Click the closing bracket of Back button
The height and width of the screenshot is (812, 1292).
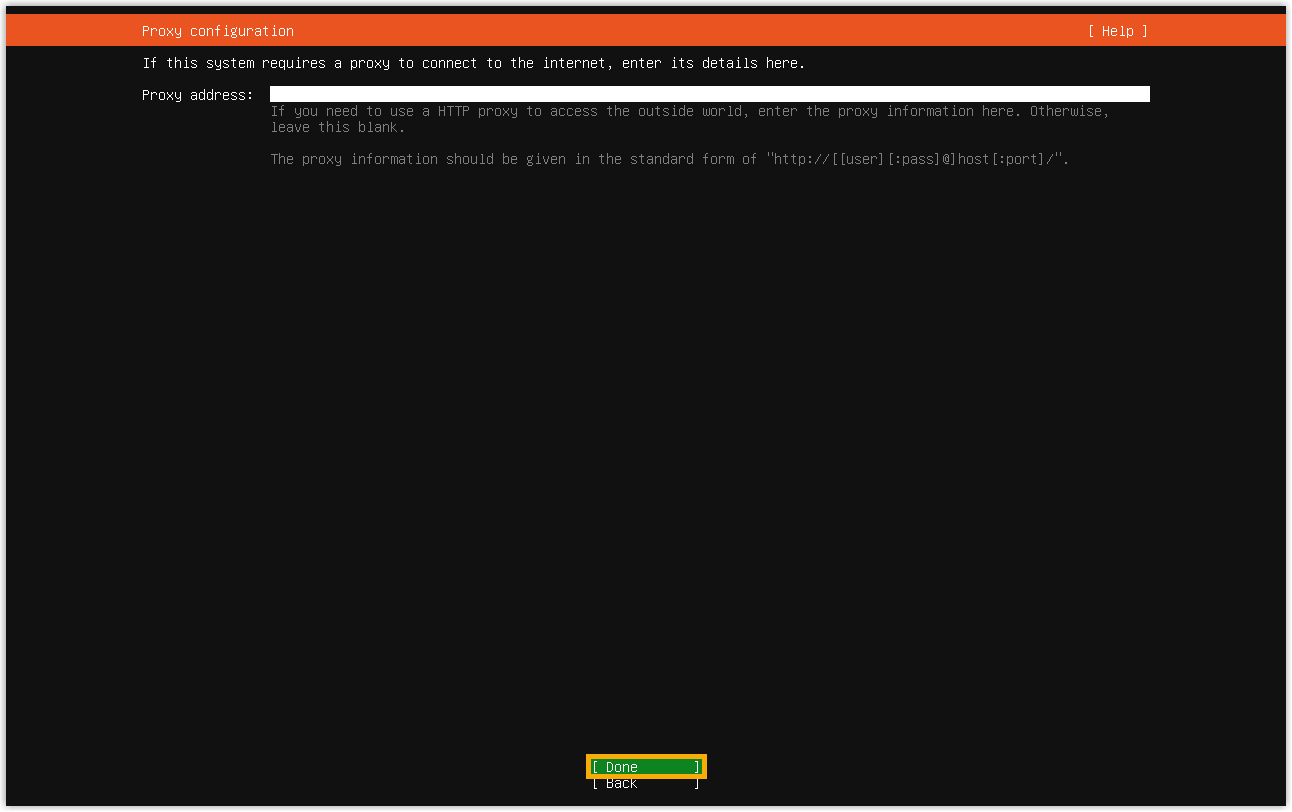697,784
